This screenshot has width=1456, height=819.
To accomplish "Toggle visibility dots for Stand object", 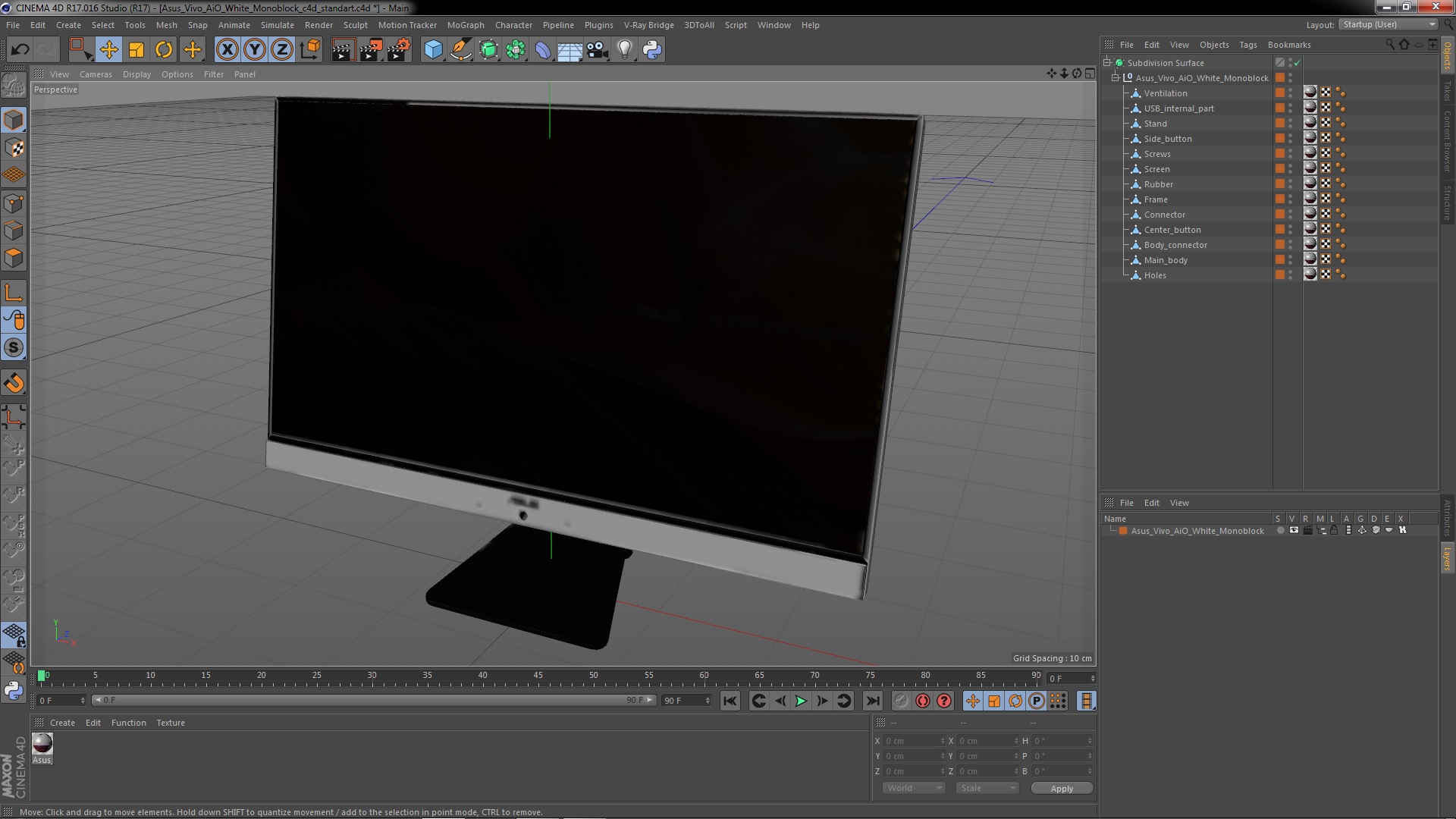I will pyautogui.click(x=1291, y=124).
